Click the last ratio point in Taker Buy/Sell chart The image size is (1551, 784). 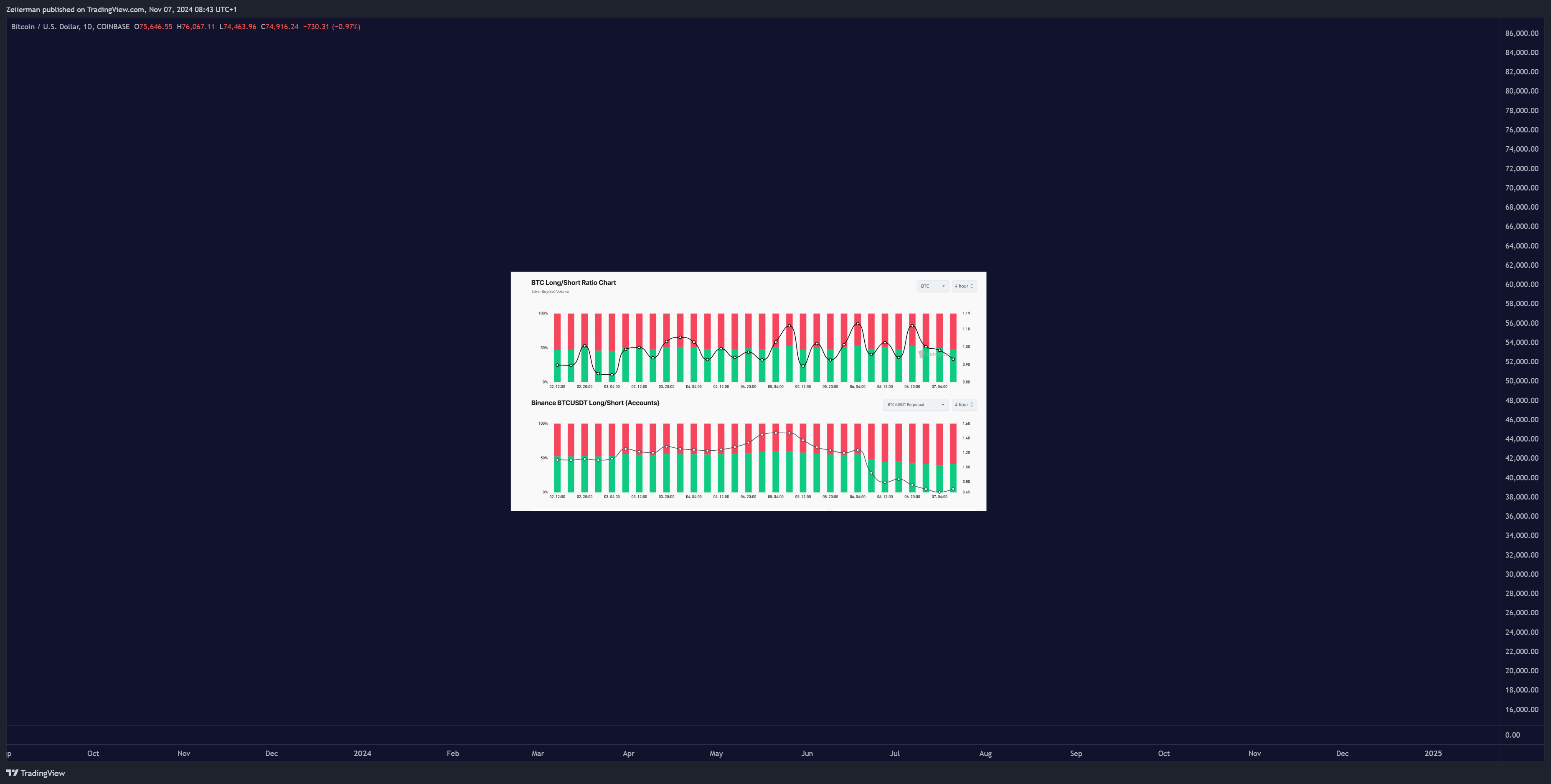point(953,359)
